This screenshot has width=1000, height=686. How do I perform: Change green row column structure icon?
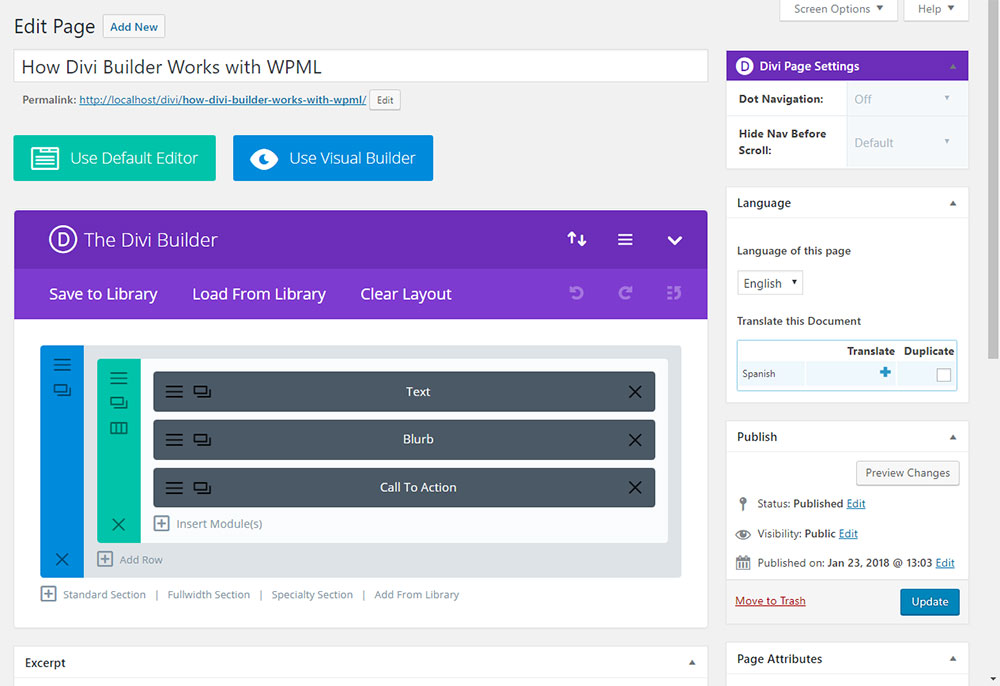119,428
